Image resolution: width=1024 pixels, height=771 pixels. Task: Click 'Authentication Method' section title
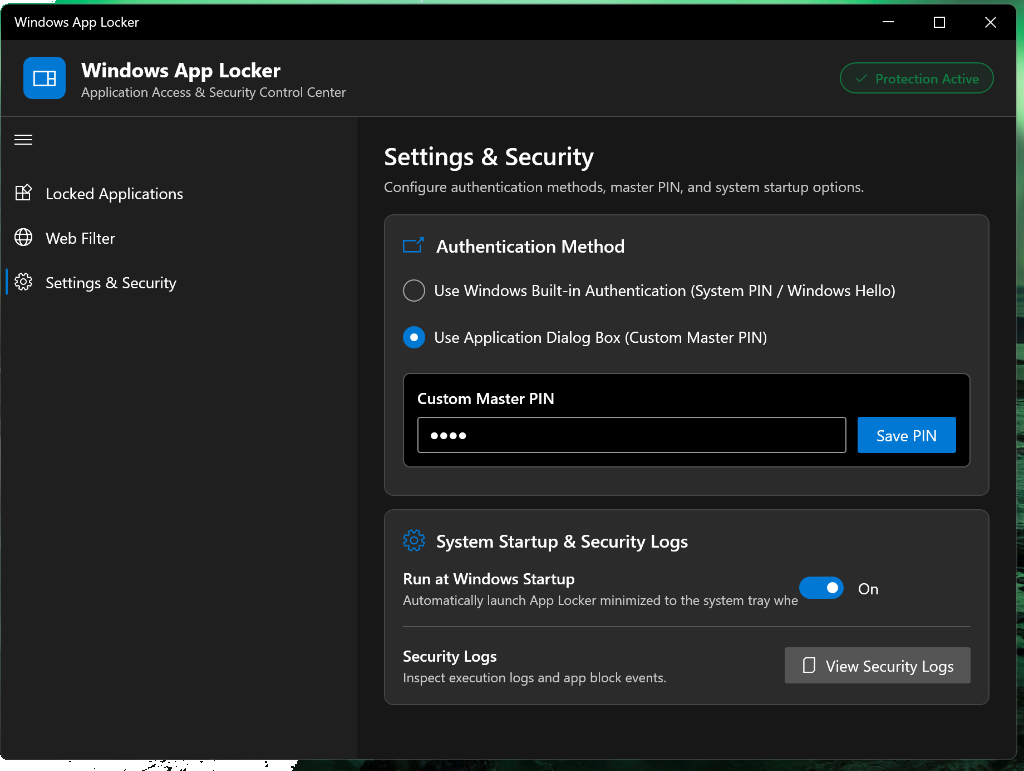point(530,246)
